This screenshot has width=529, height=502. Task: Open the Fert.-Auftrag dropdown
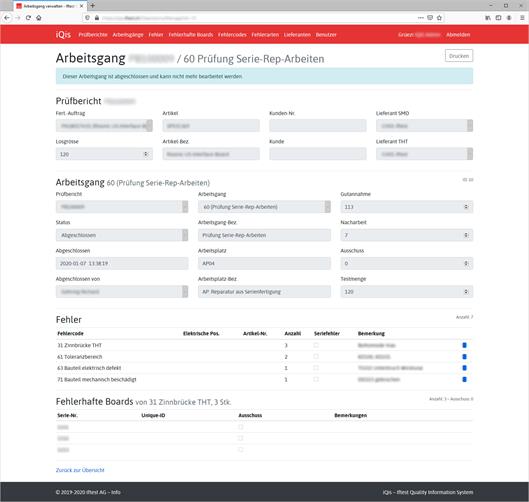[x=104, y=126]
